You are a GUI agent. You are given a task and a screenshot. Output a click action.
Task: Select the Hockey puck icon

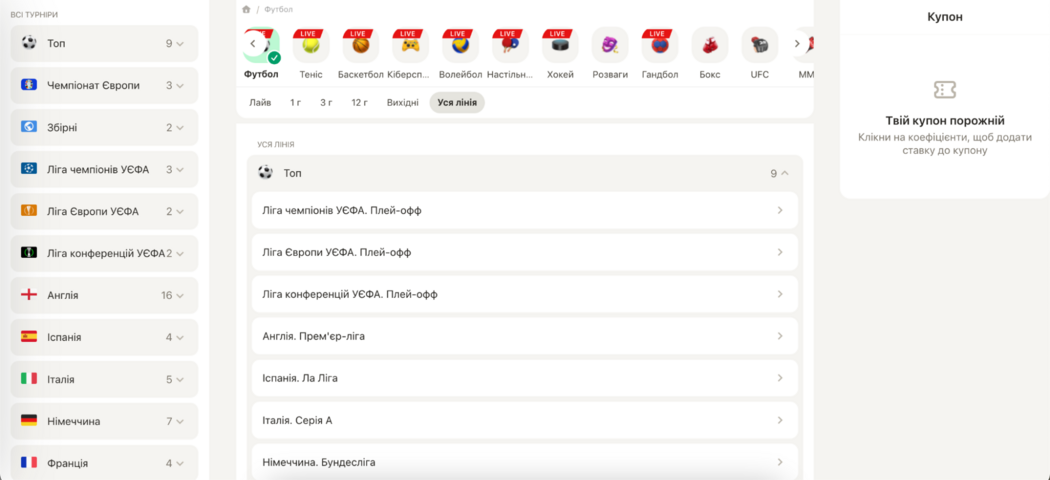[560, 46]
